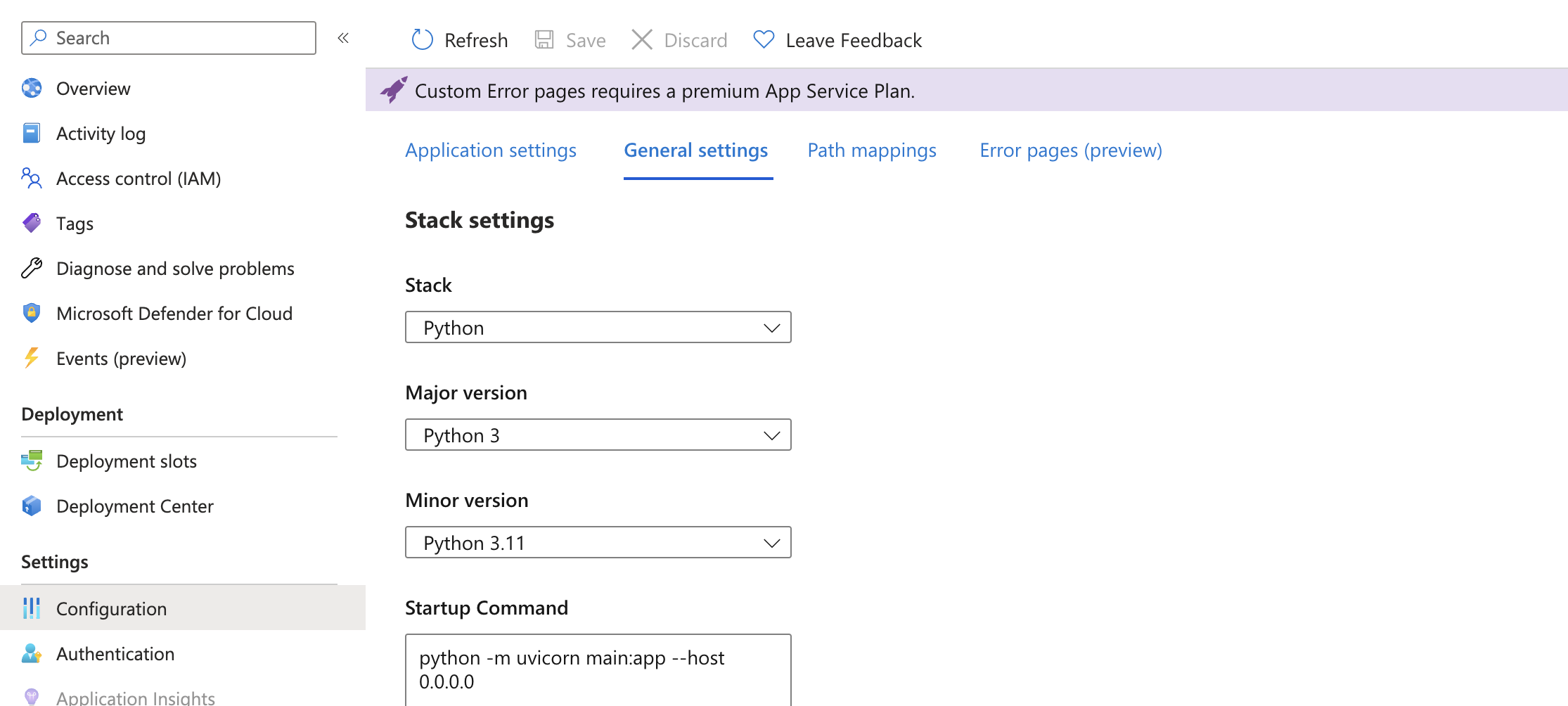Open the Path mappings tab
Viewport: 1568px width, 706px height.
coord(872,150)
